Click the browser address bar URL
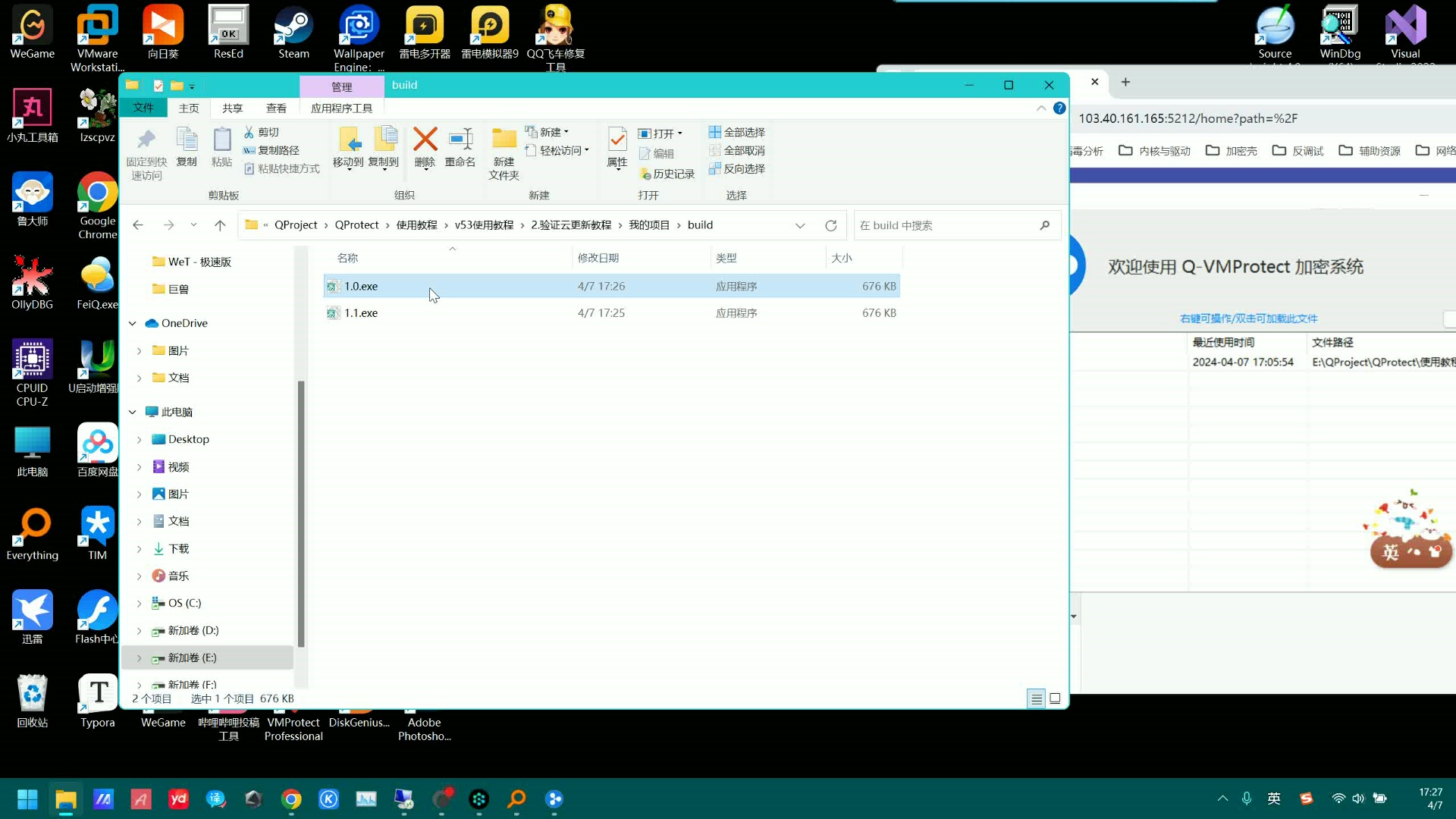This screenshot has width=1456, height=819. pos(1188,118)
